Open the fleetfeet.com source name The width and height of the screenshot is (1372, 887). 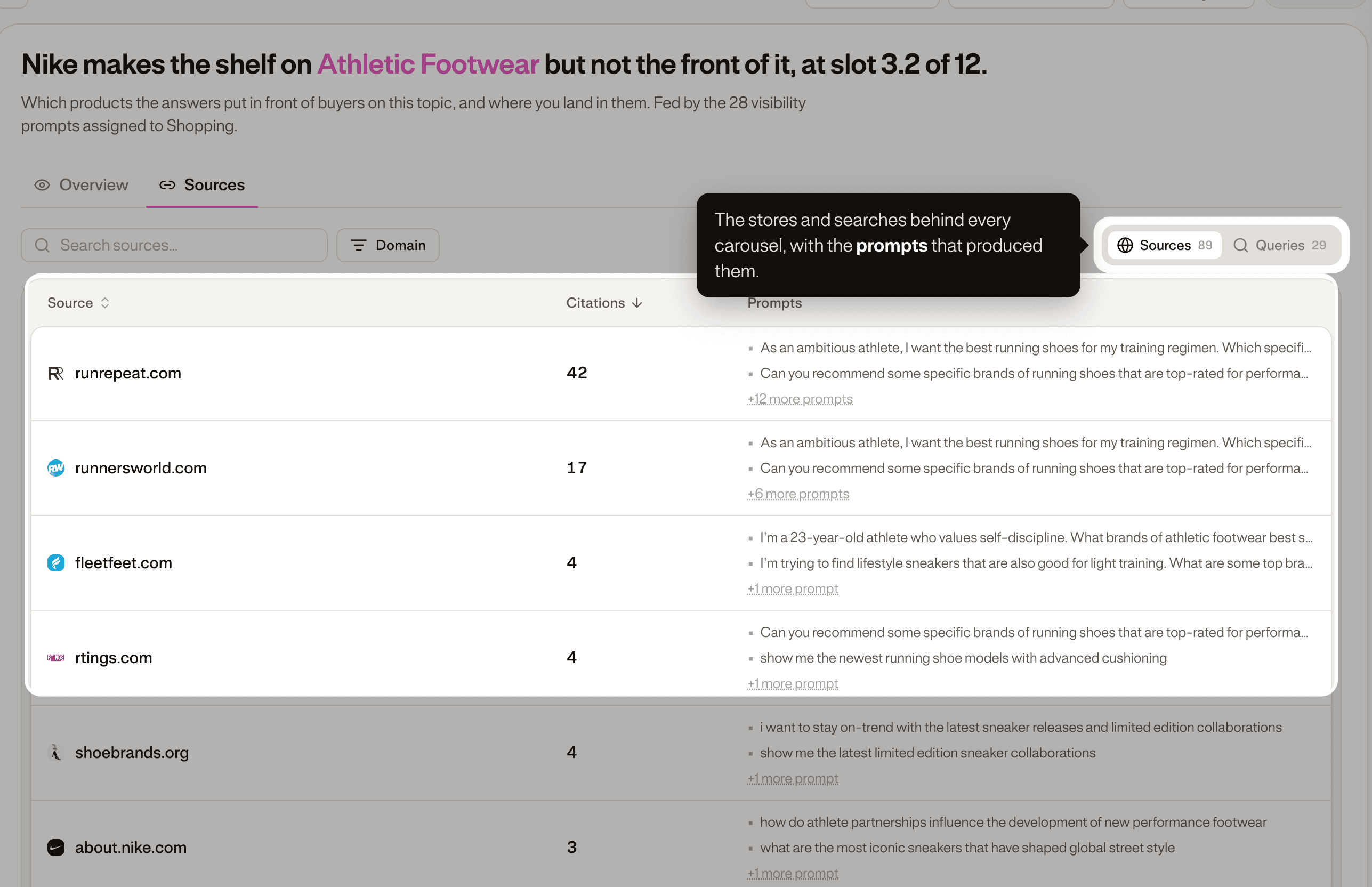123,563
